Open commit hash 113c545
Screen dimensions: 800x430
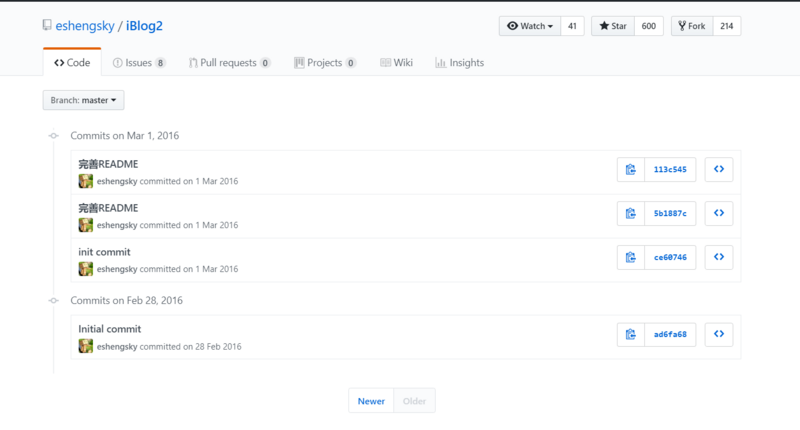tap(670, 169)
